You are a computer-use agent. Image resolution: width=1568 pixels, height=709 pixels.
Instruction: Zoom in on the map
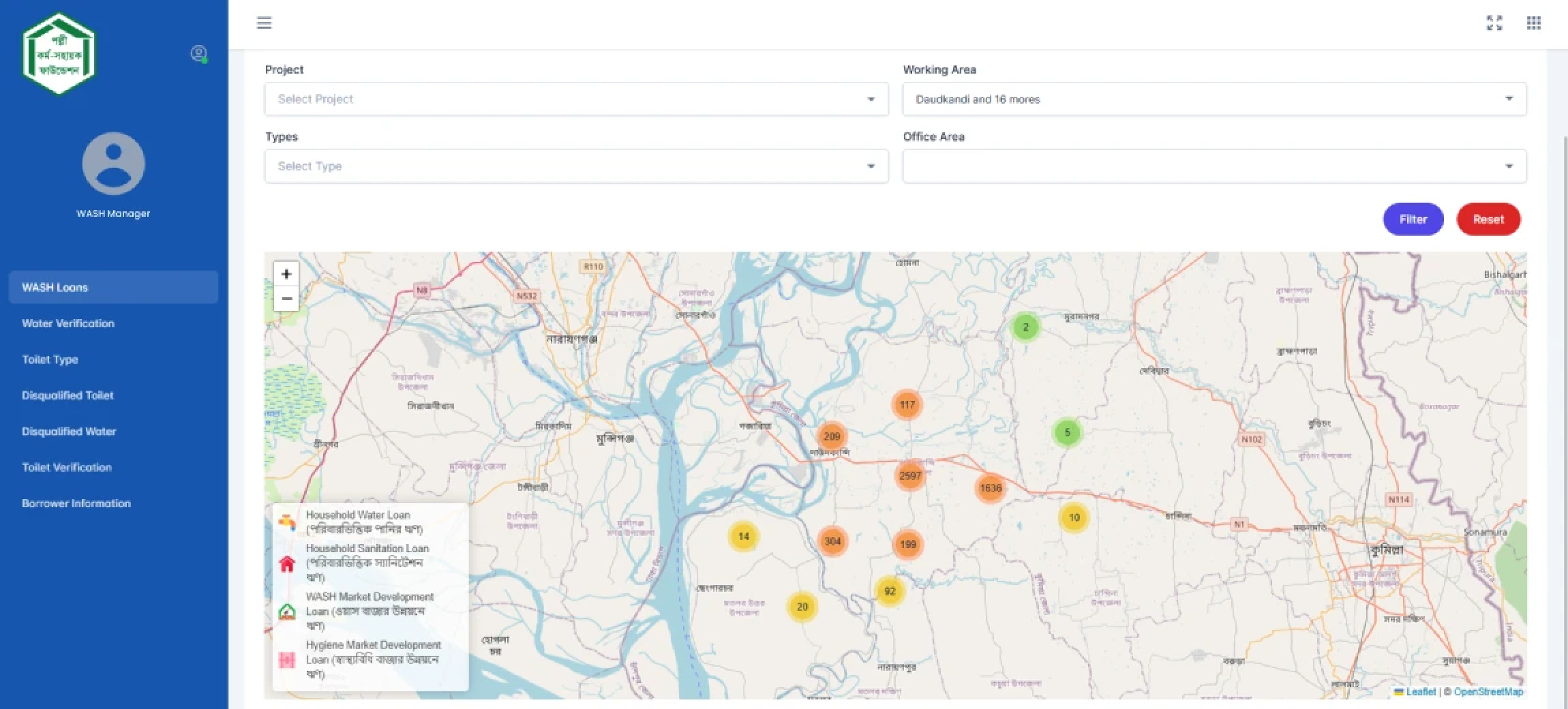pos(286,274)
